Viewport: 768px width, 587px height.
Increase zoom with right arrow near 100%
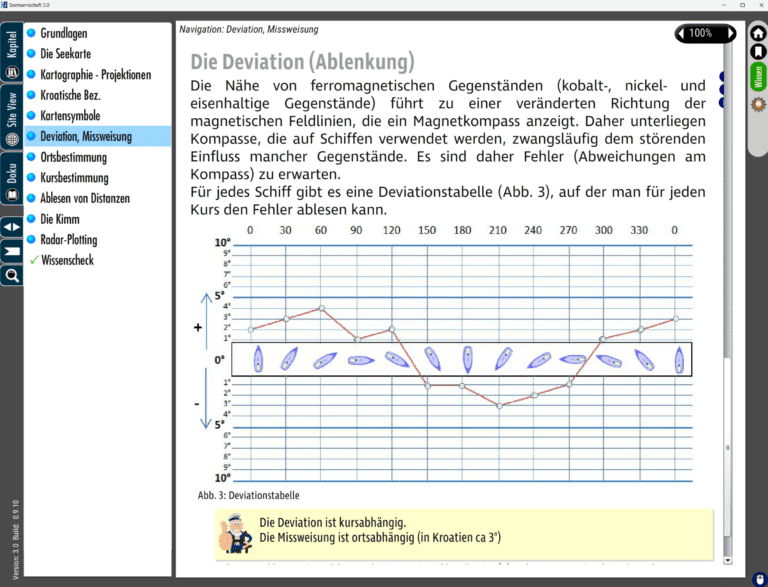coord(730,33)
